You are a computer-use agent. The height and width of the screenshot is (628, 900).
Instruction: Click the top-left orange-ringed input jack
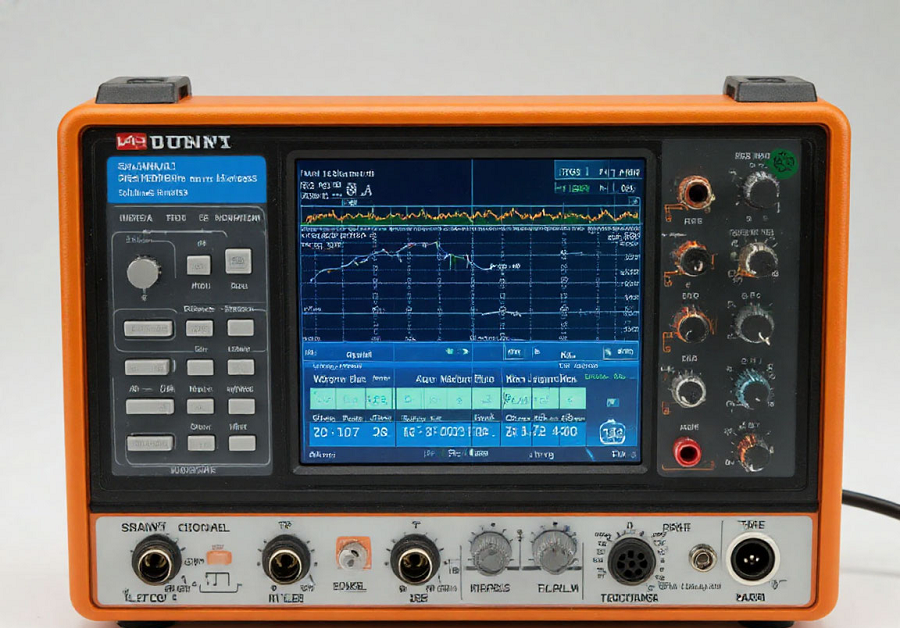tap(693, 191)
